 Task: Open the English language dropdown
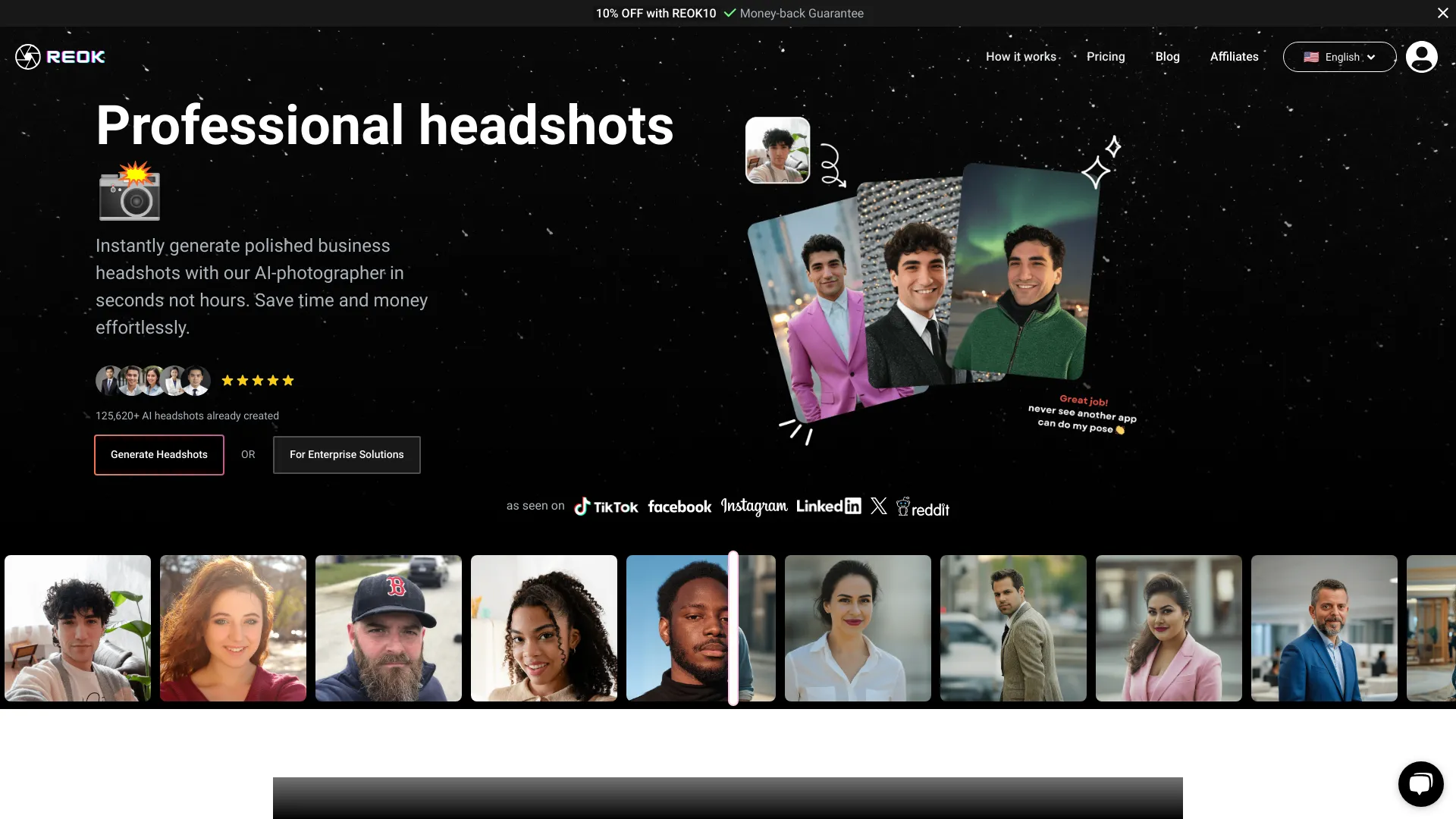1339,56
